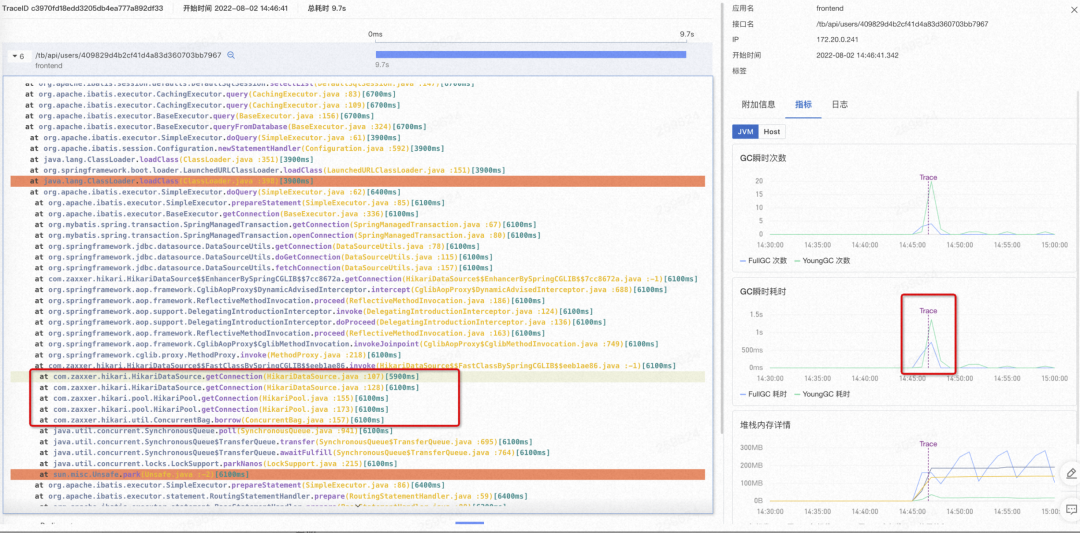Toggle the FullGC 次数 legend series
The image size is (1080, 533).
(x=762, y=261)
